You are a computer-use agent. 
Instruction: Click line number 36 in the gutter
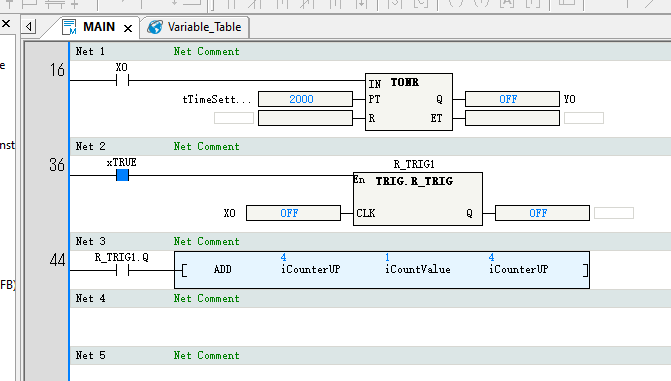click(57, 165)
